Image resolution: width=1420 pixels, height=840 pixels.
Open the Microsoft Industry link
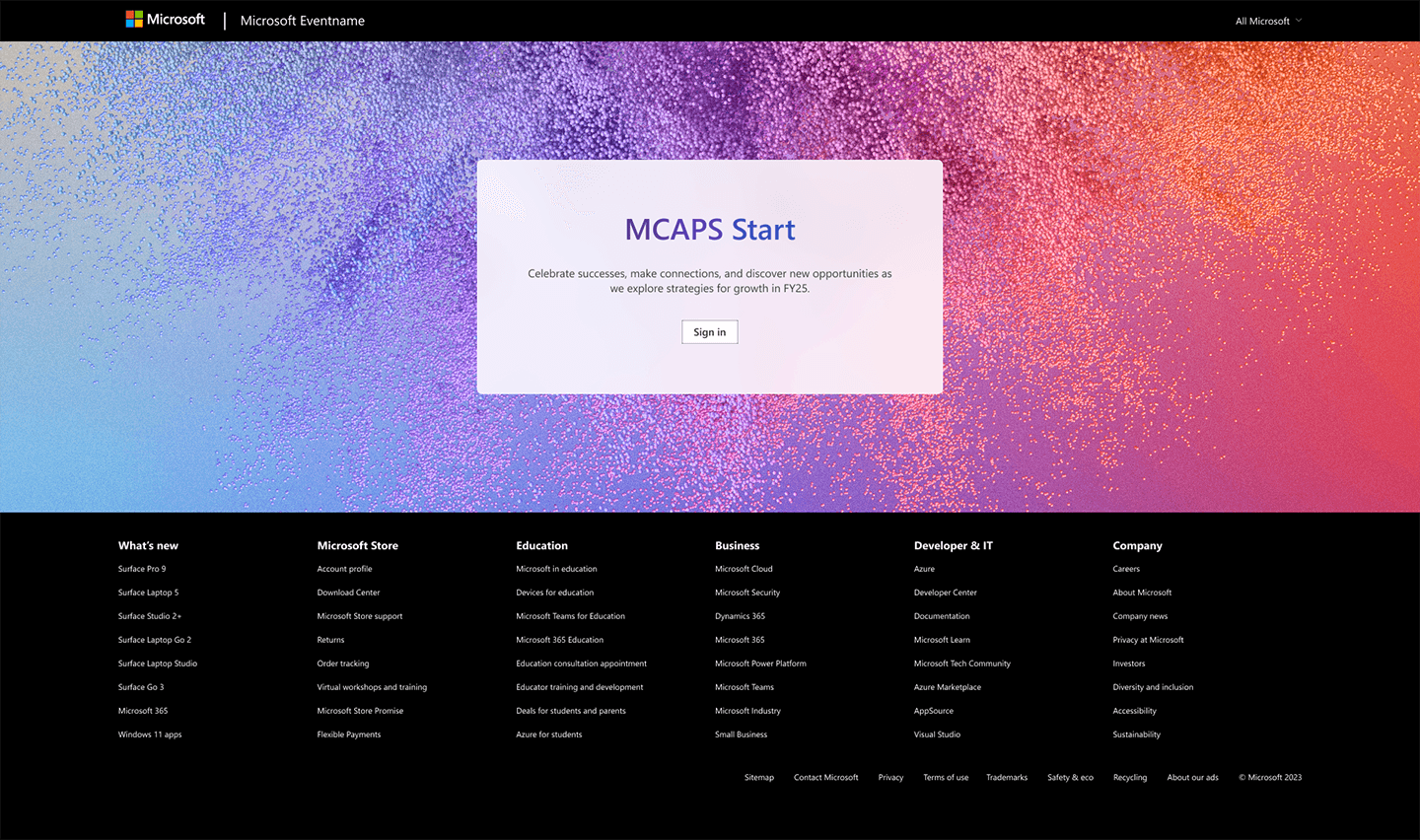click(747, 711)
